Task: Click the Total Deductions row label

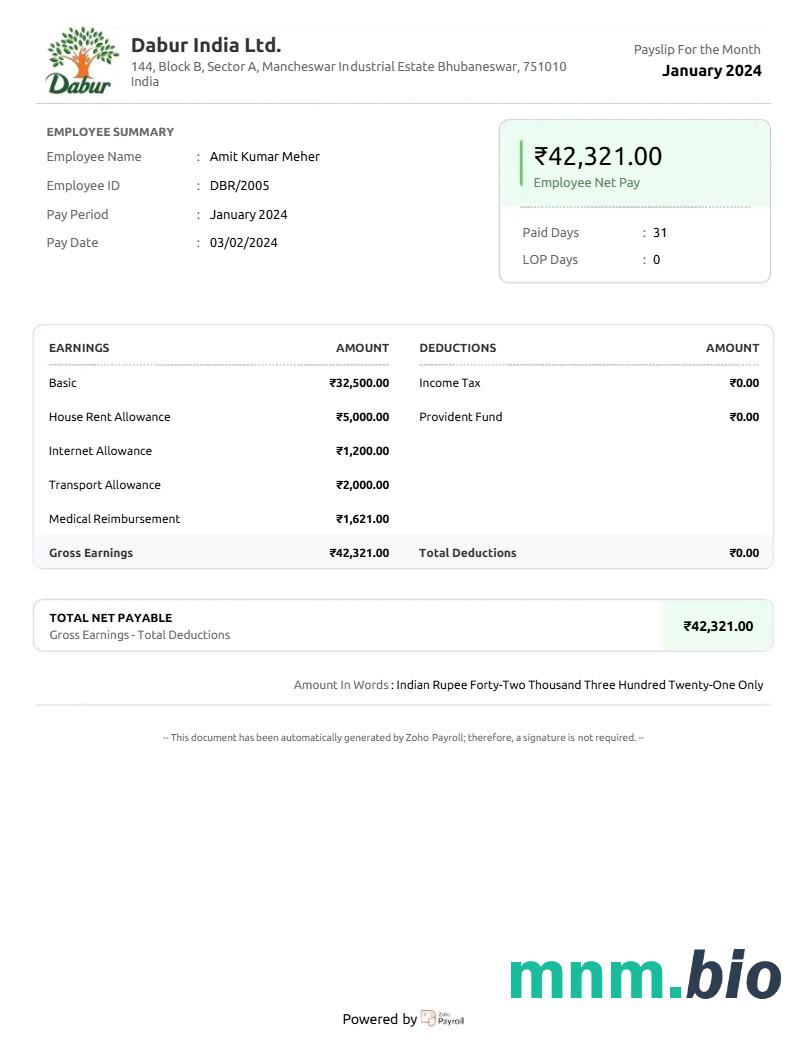Action: point(468,553)
